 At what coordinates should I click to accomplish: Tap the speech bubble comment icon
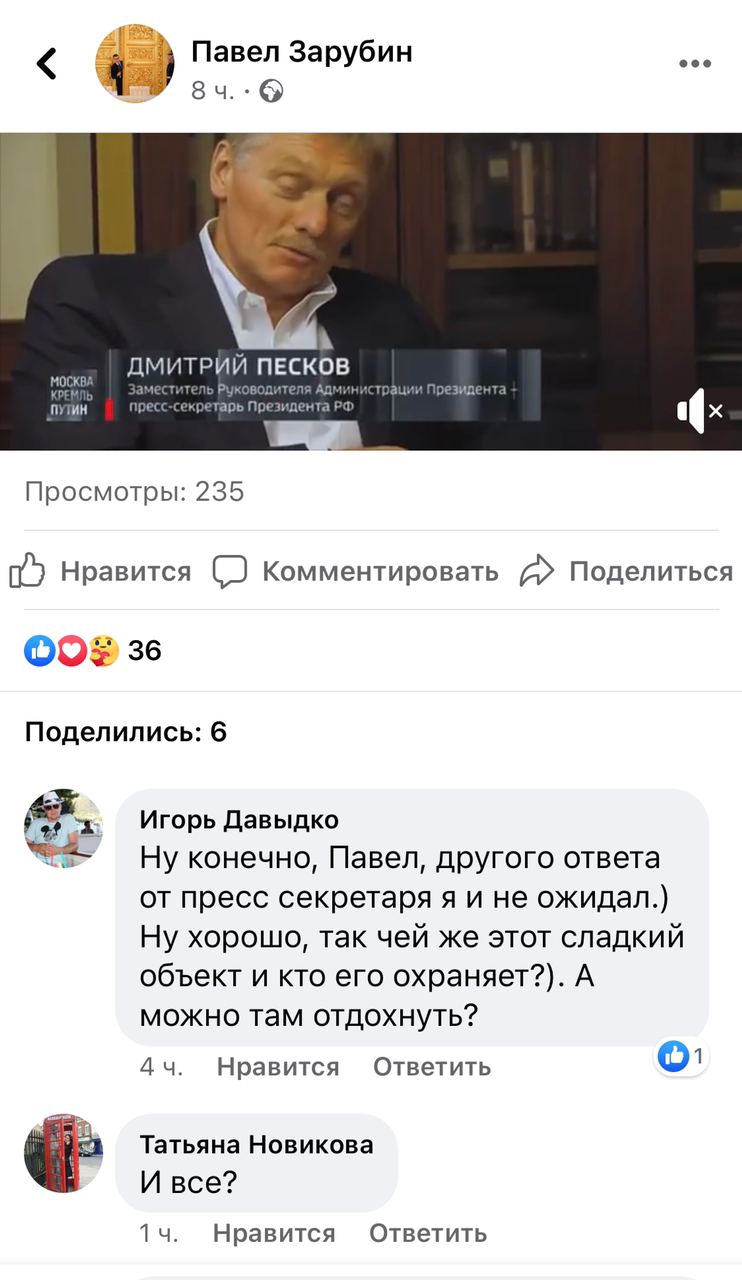click(230, 571)
